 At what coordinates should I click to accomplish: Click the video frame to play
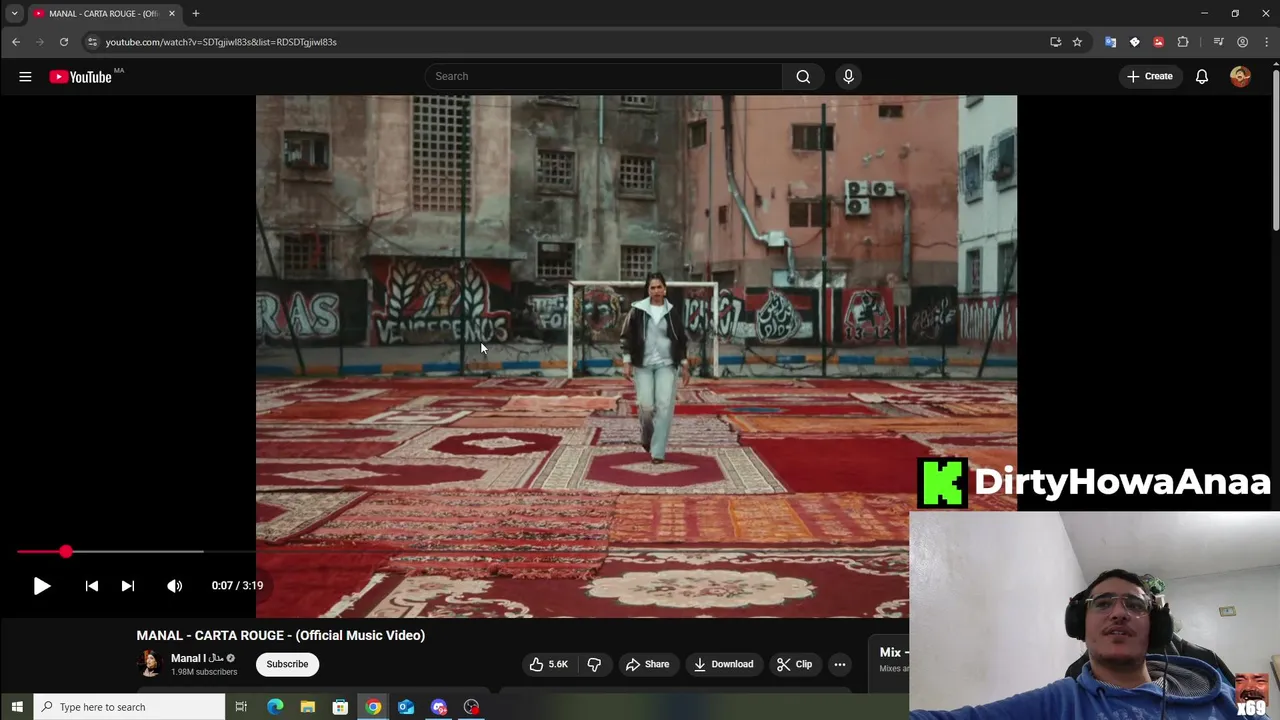[636, 356]
